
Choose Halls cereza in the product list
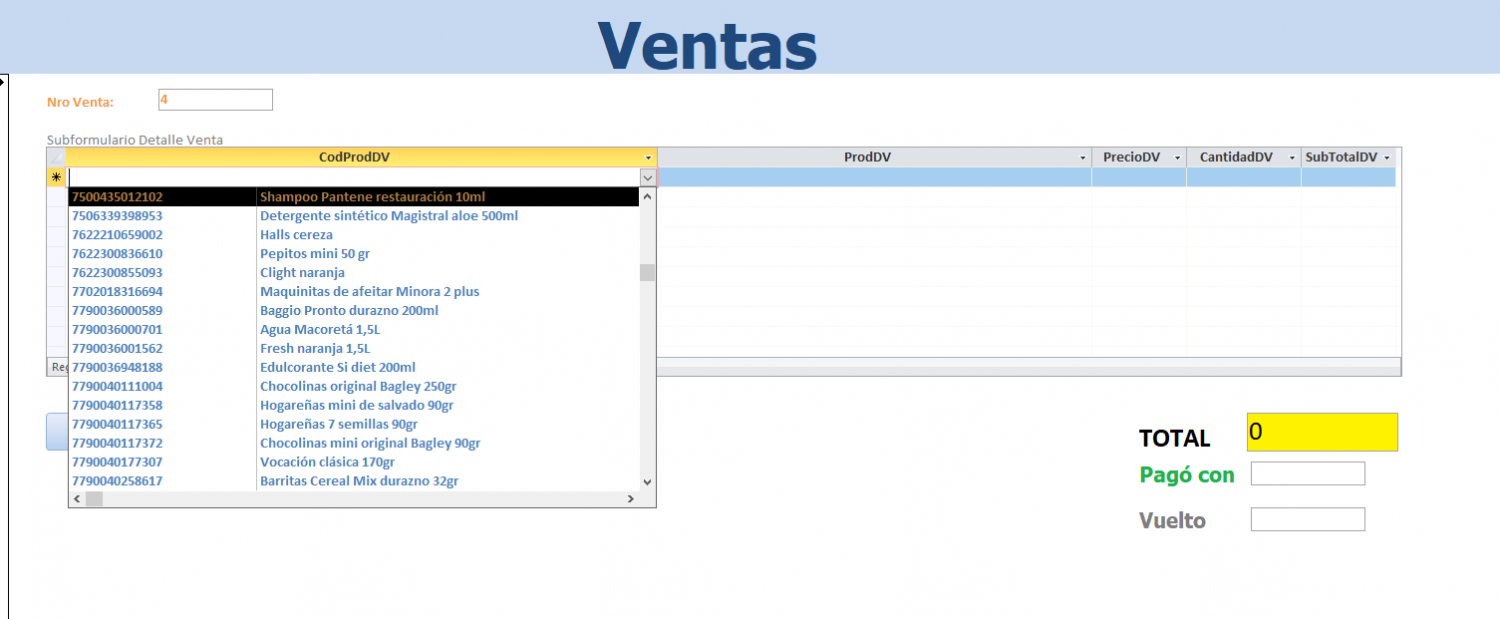(296, 235)
